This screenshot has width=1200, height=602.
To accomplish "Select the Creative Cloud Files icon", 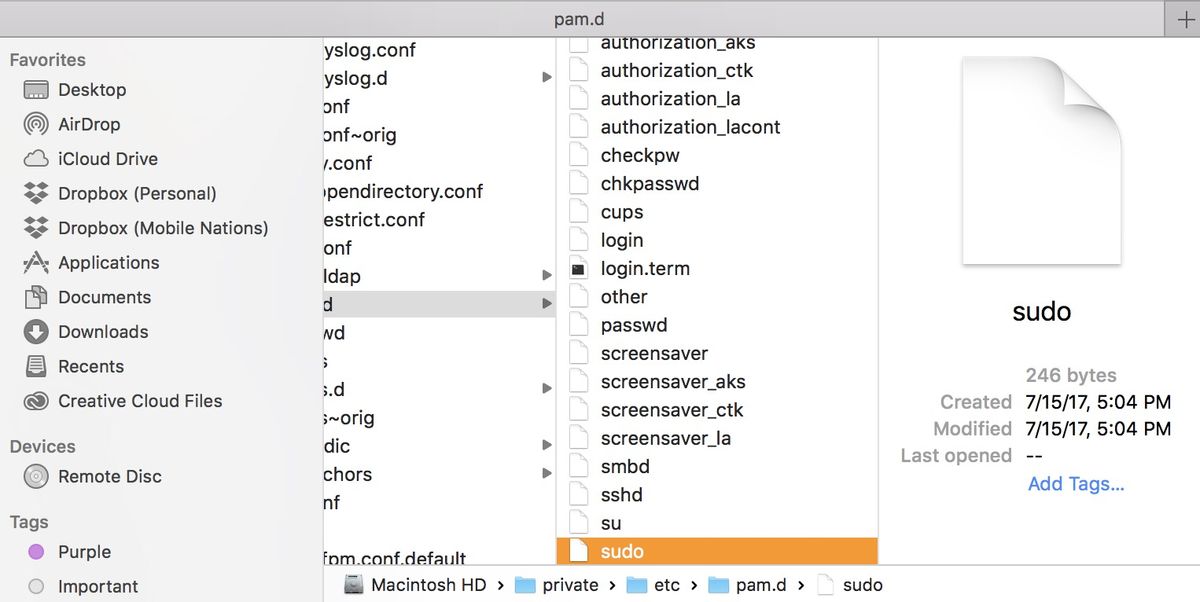I will click(x=32, y=401).
